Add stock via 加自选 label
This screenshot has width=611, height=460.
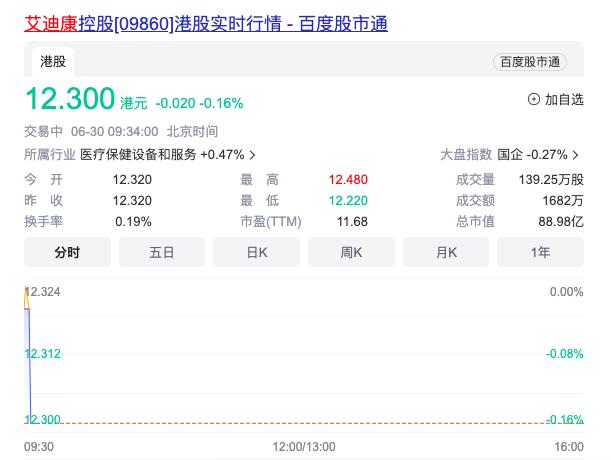coord(564,99)
